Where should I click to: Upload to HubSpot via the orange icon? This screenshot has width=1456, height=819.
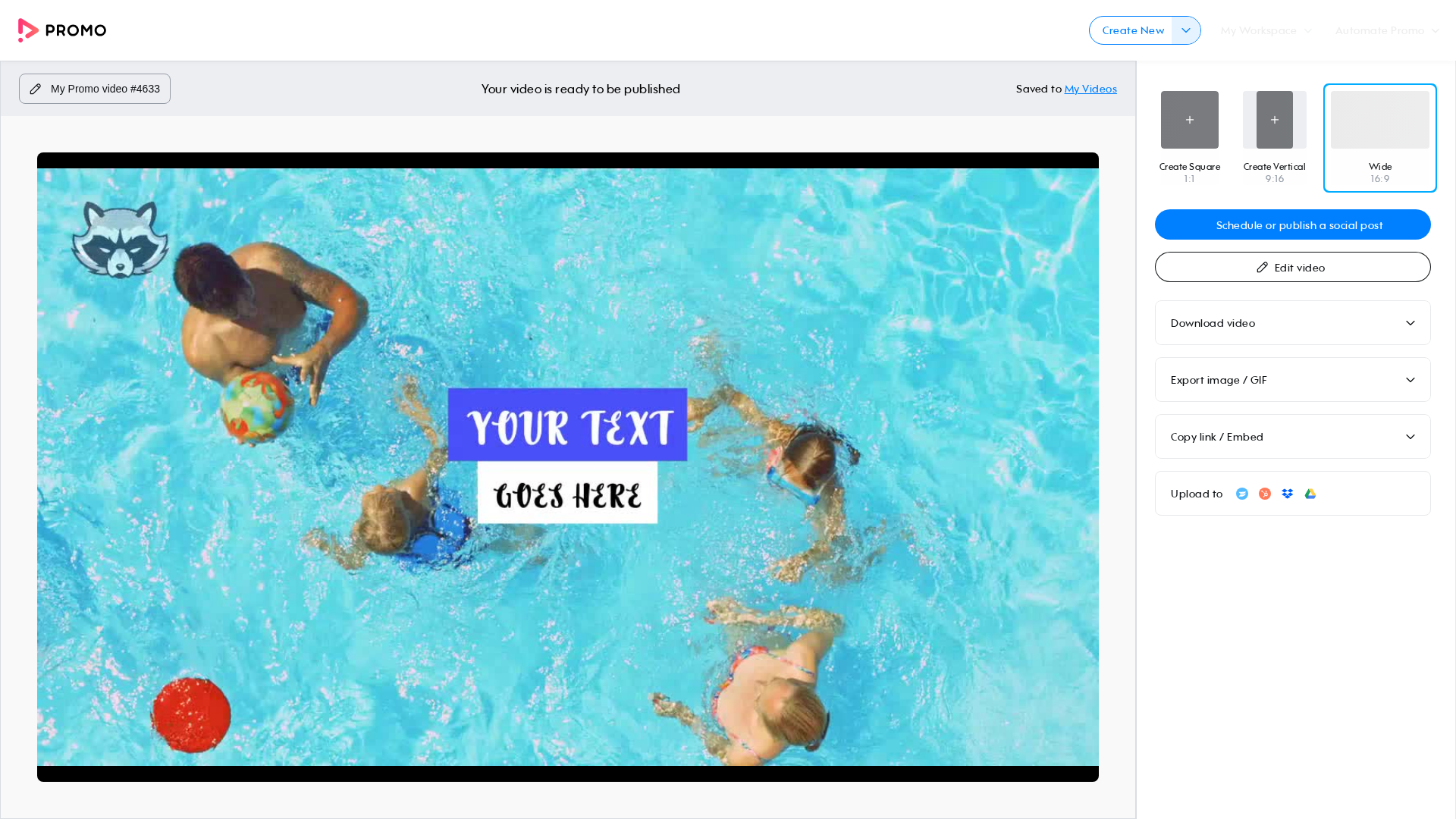coord(1265,494)
